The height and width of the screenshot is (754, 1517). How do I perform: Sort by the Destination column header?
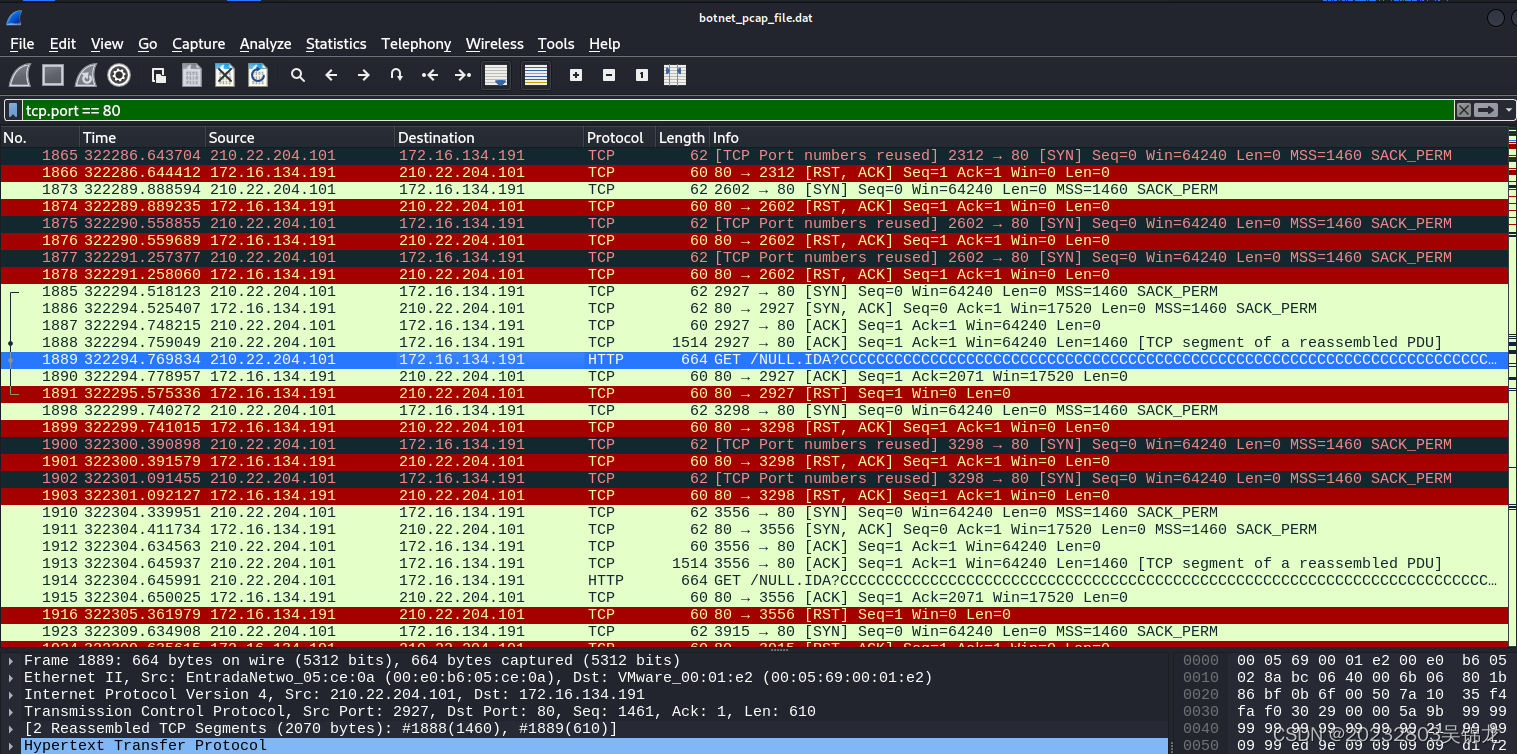point(488,138)
